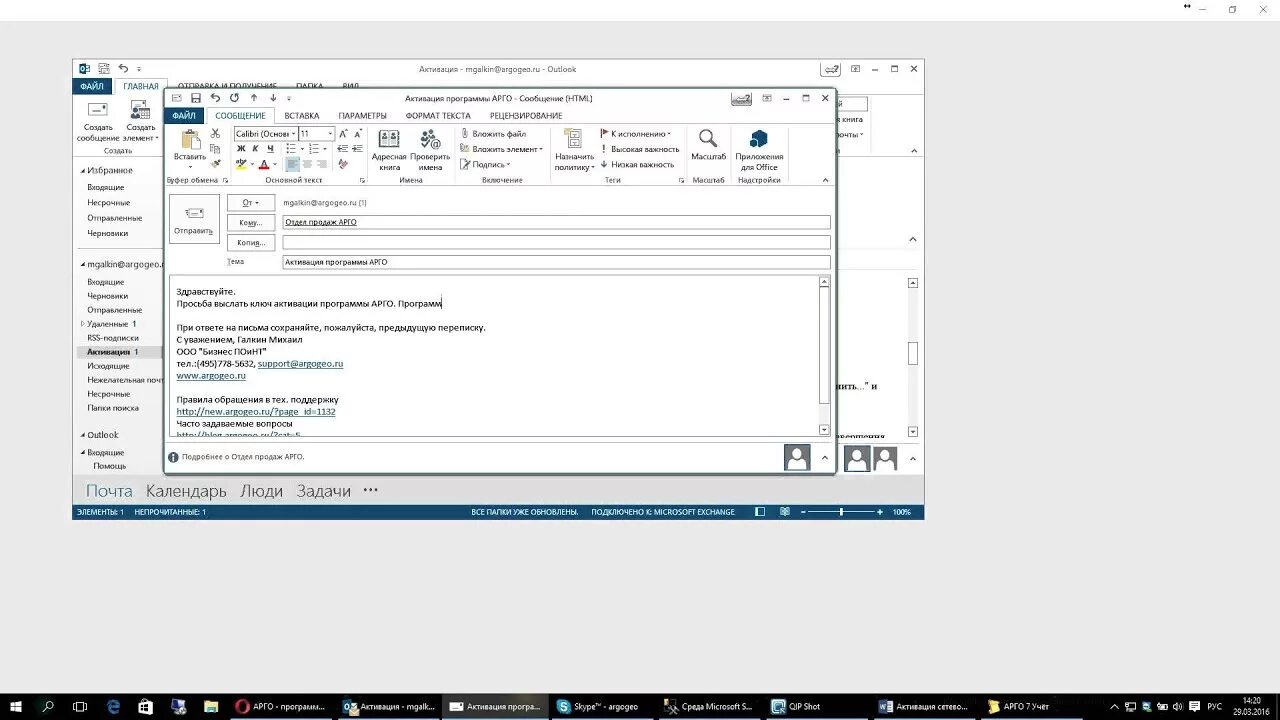Click the Save icon in message toolbar
1280x720 pixels.
click(196, 98)
